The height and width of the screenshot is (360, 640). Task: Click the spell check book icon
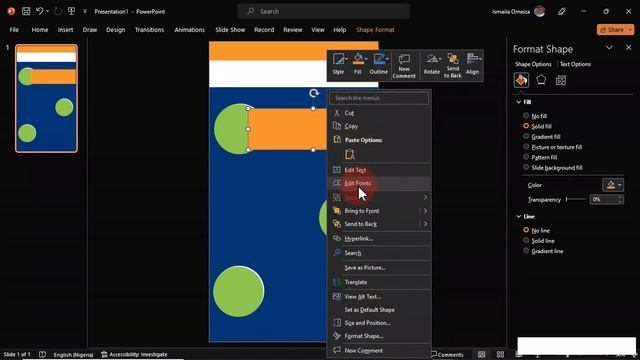pyautogui.click(x=42, y=354)
